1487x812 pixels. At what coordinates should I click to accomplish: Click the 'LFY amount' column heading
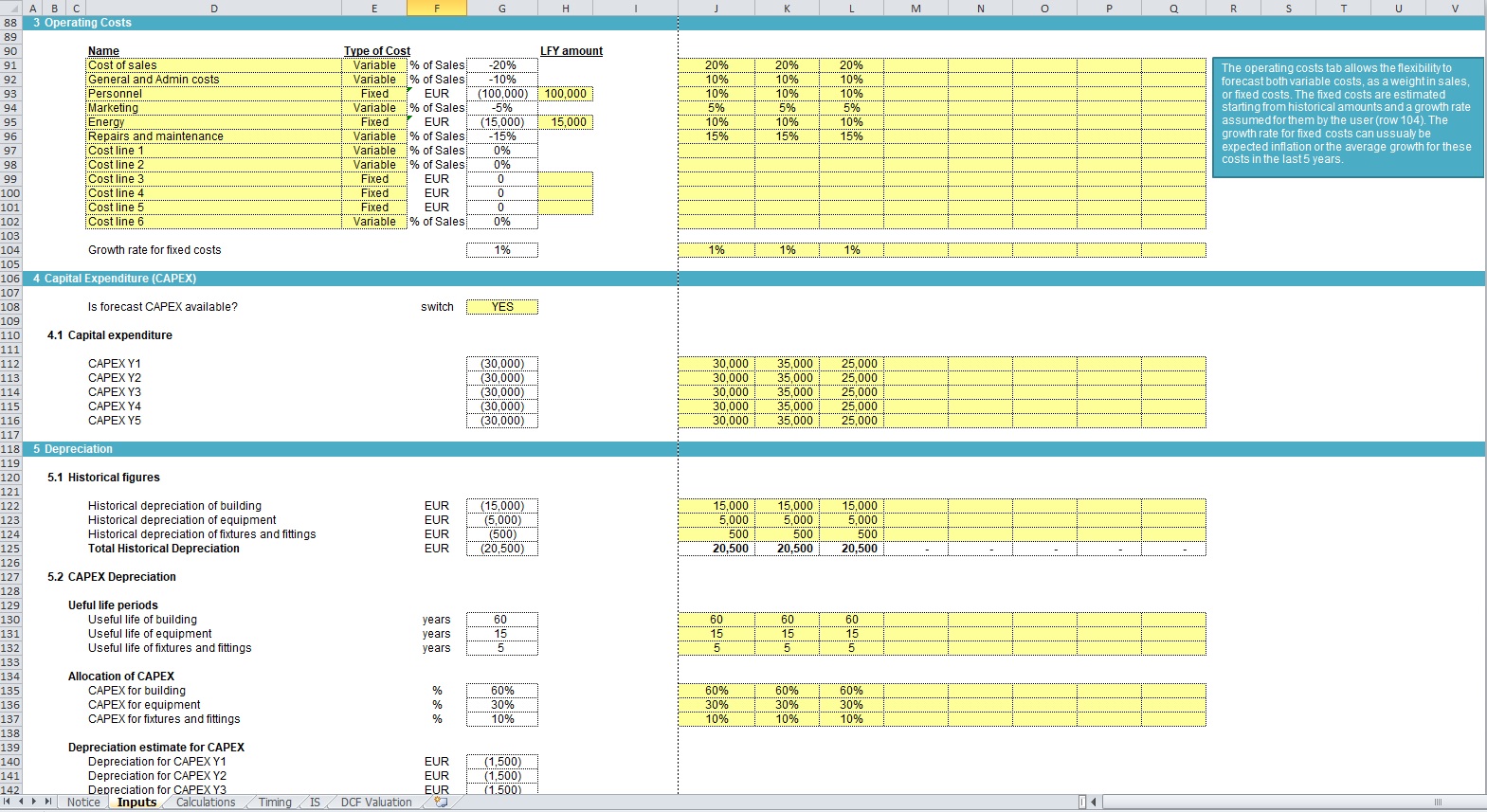[571, 51]
